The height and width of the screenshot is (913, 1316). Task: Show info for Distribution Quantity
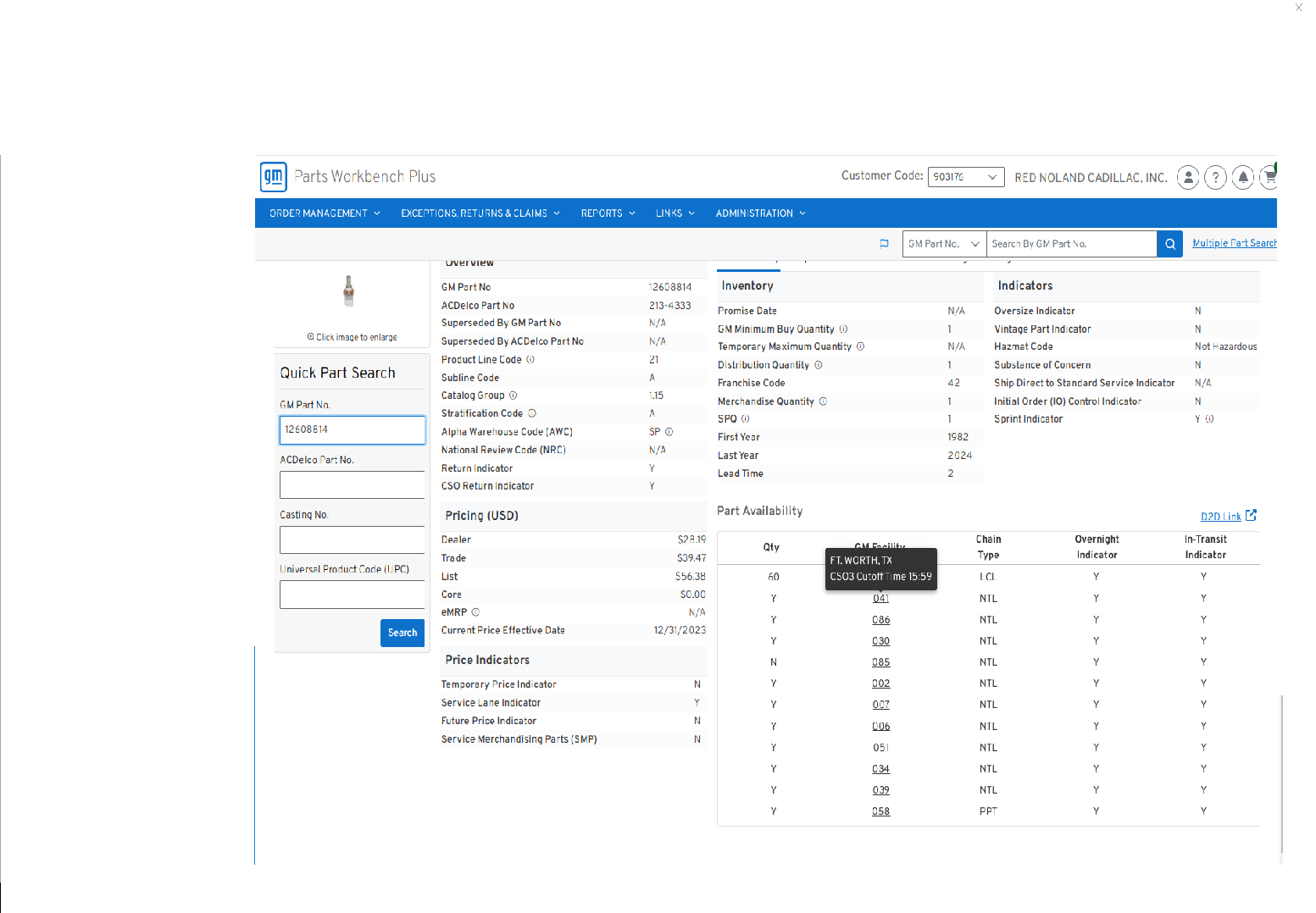pyautogui.click(x=818, y=365)
